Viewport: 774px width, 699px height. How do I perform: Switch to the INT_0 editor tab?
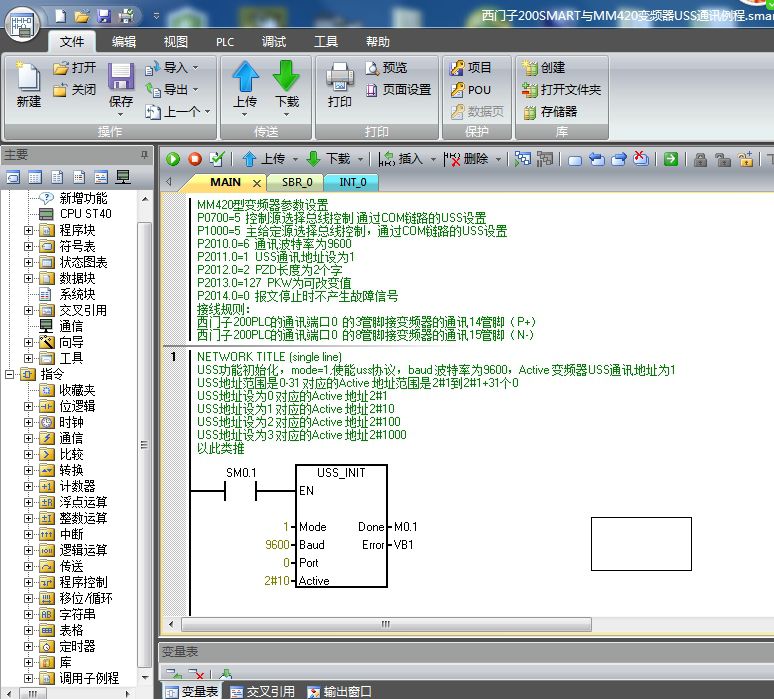[352, 182]
